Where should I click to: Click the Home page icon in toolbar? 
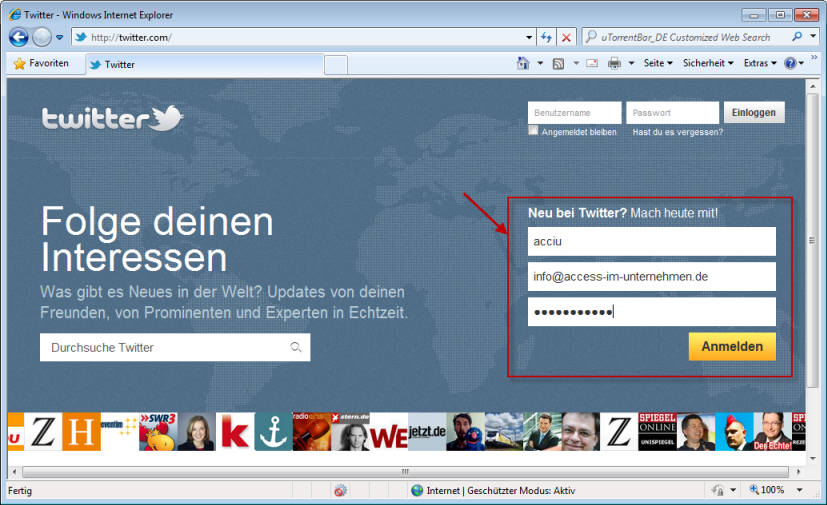point(522,63)
